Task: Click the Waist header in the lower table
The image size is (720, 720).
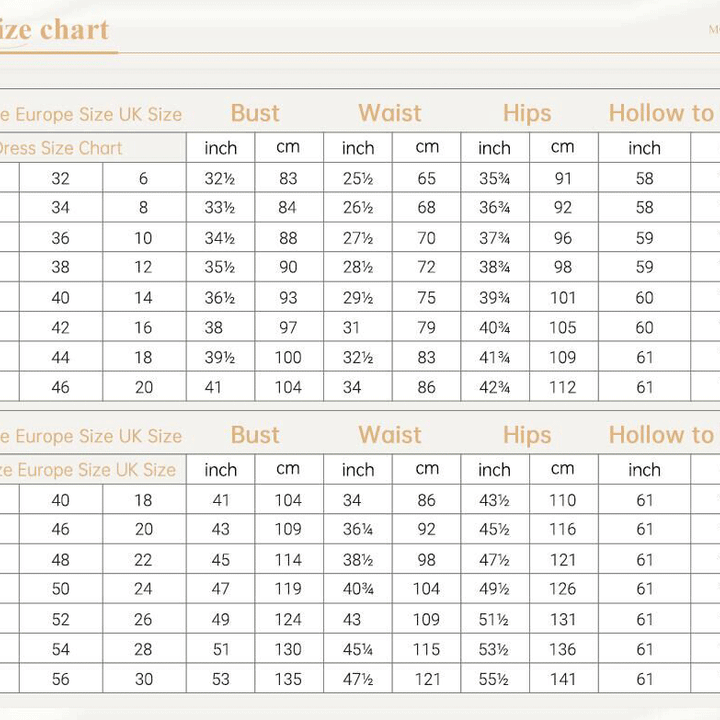Action: click(390, 435)
